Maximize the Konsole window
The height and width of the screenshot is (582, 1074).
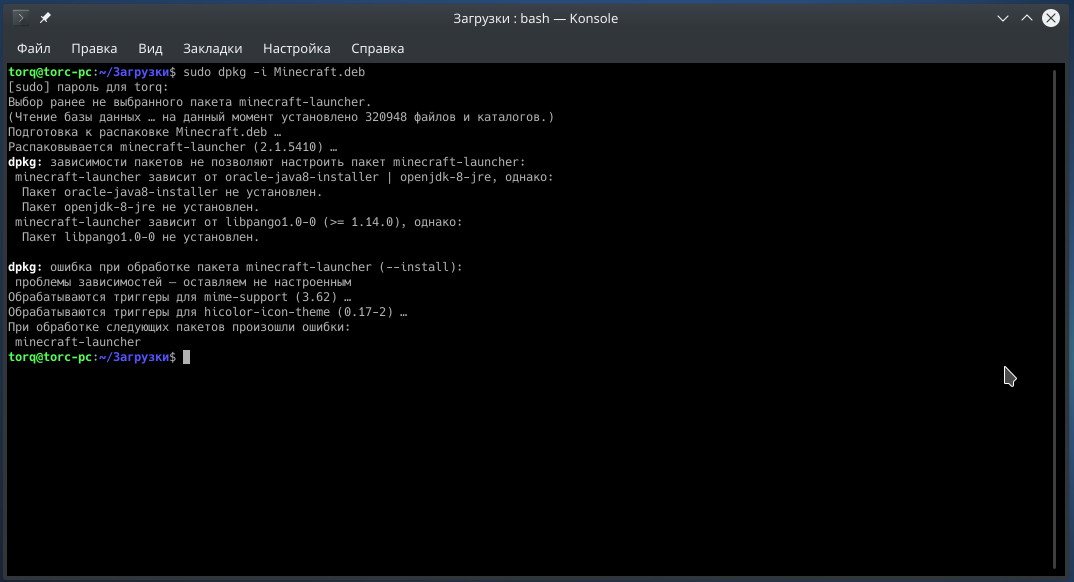coord(1027,18)
